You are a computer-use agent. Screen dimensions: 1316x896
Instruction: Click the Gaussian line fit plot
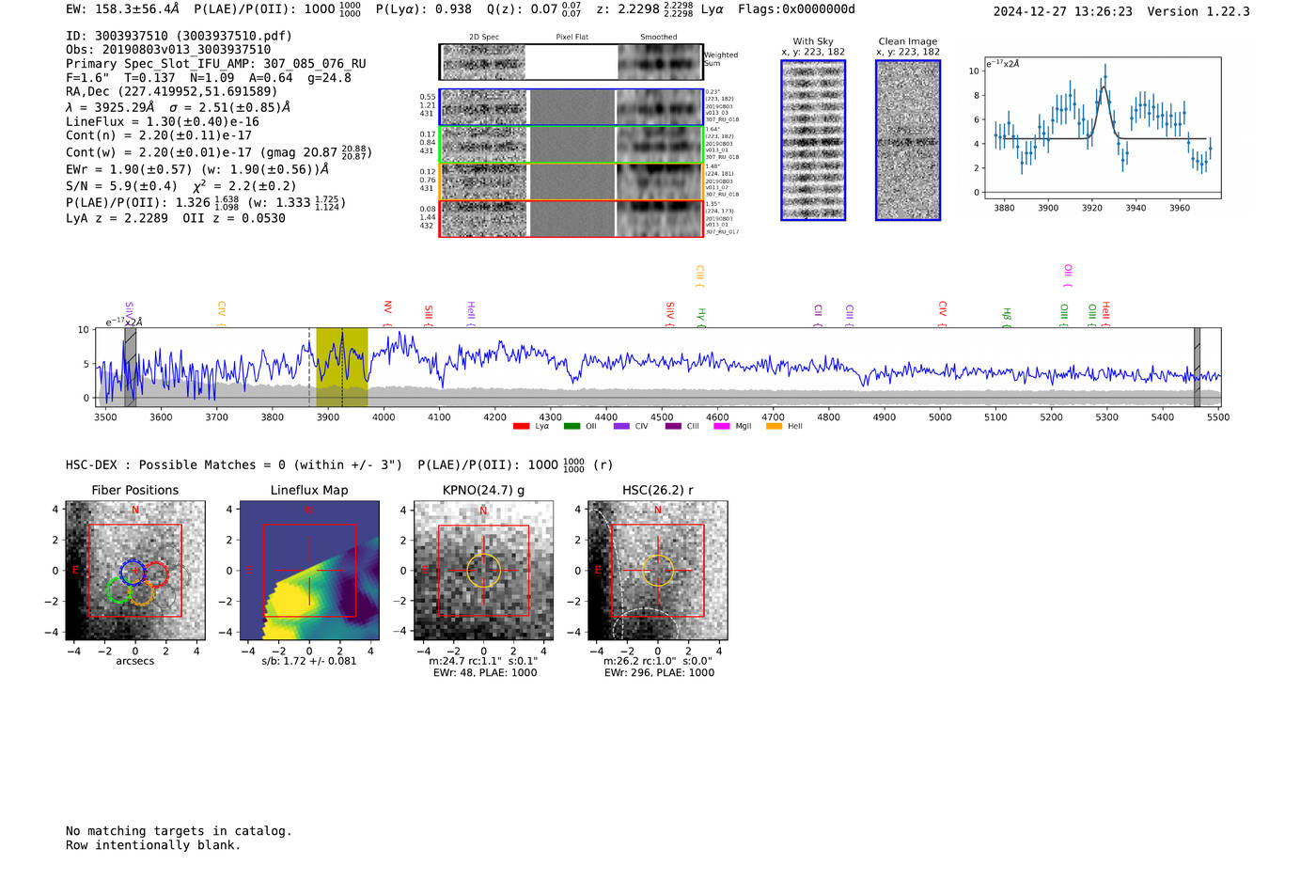pos(1102,128)
